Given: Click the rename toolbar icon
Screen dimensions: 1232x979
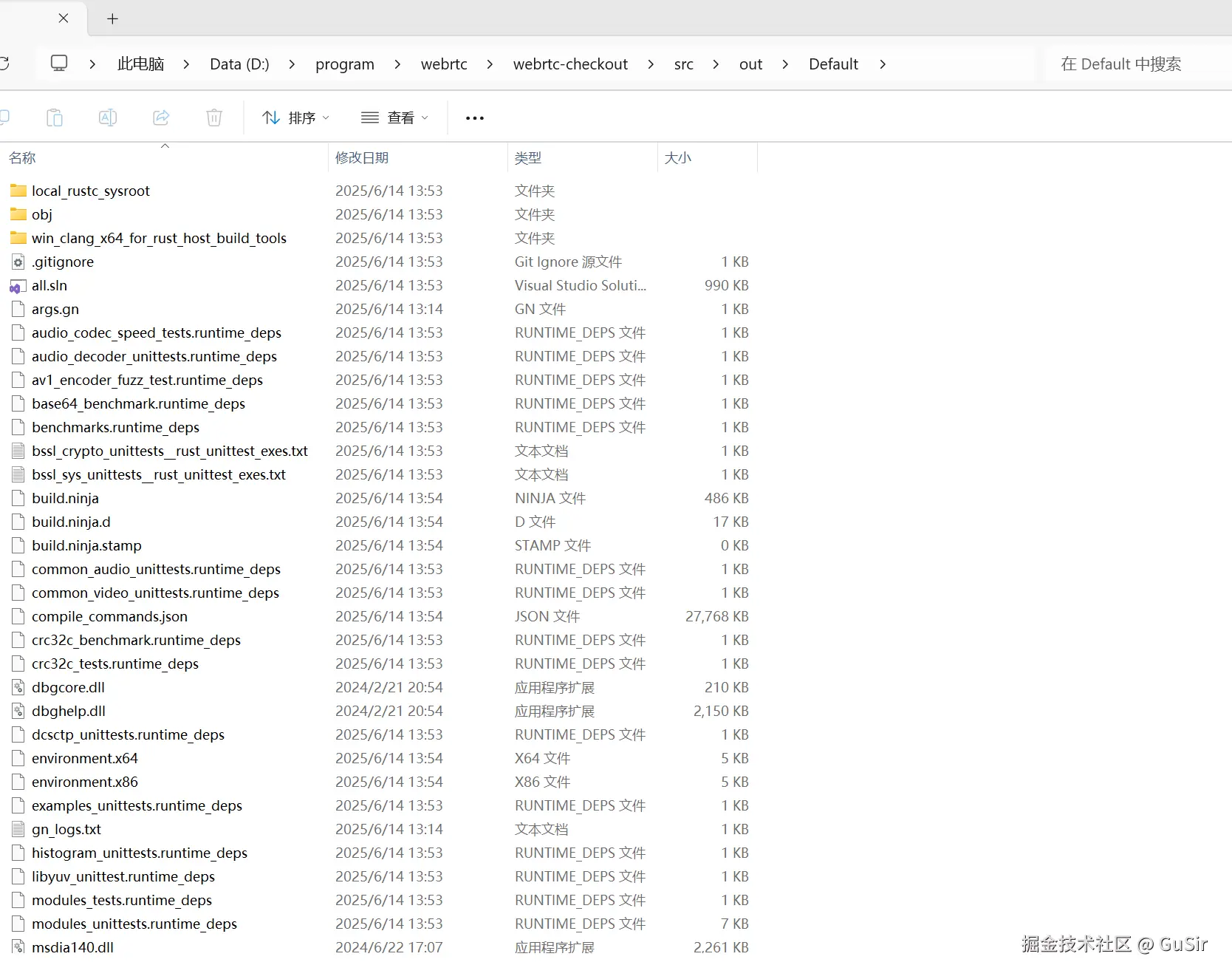Looking at the screenshot, I should tap(108, 117).
